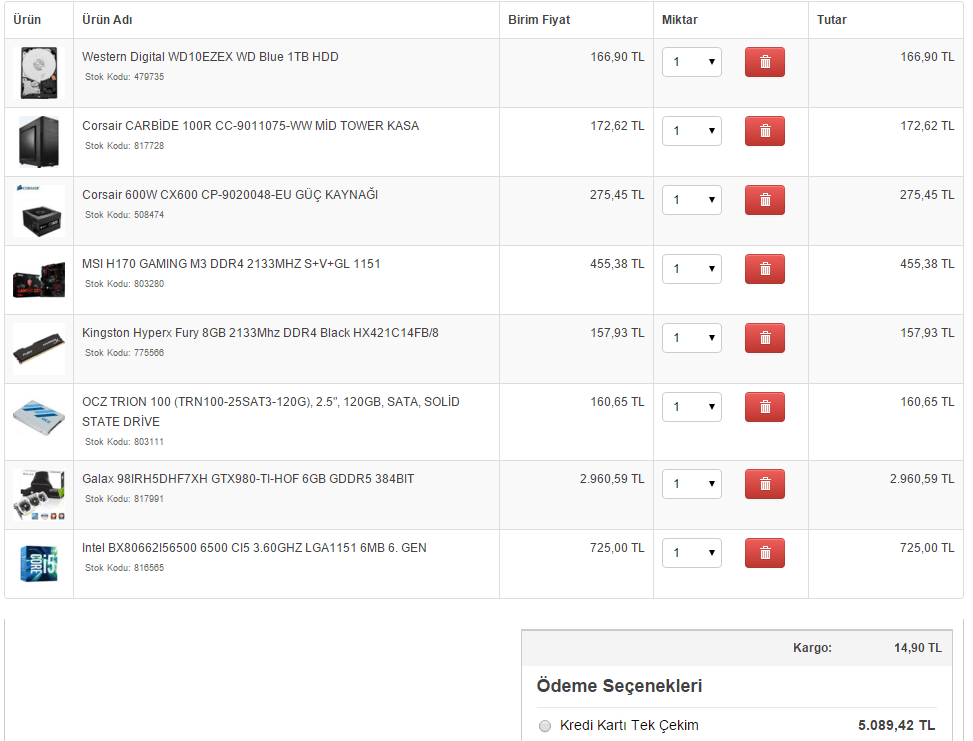Open quantity dropdown for Intel i5 6500
Viewport: 973px width, 741px height.
[692, 553]
